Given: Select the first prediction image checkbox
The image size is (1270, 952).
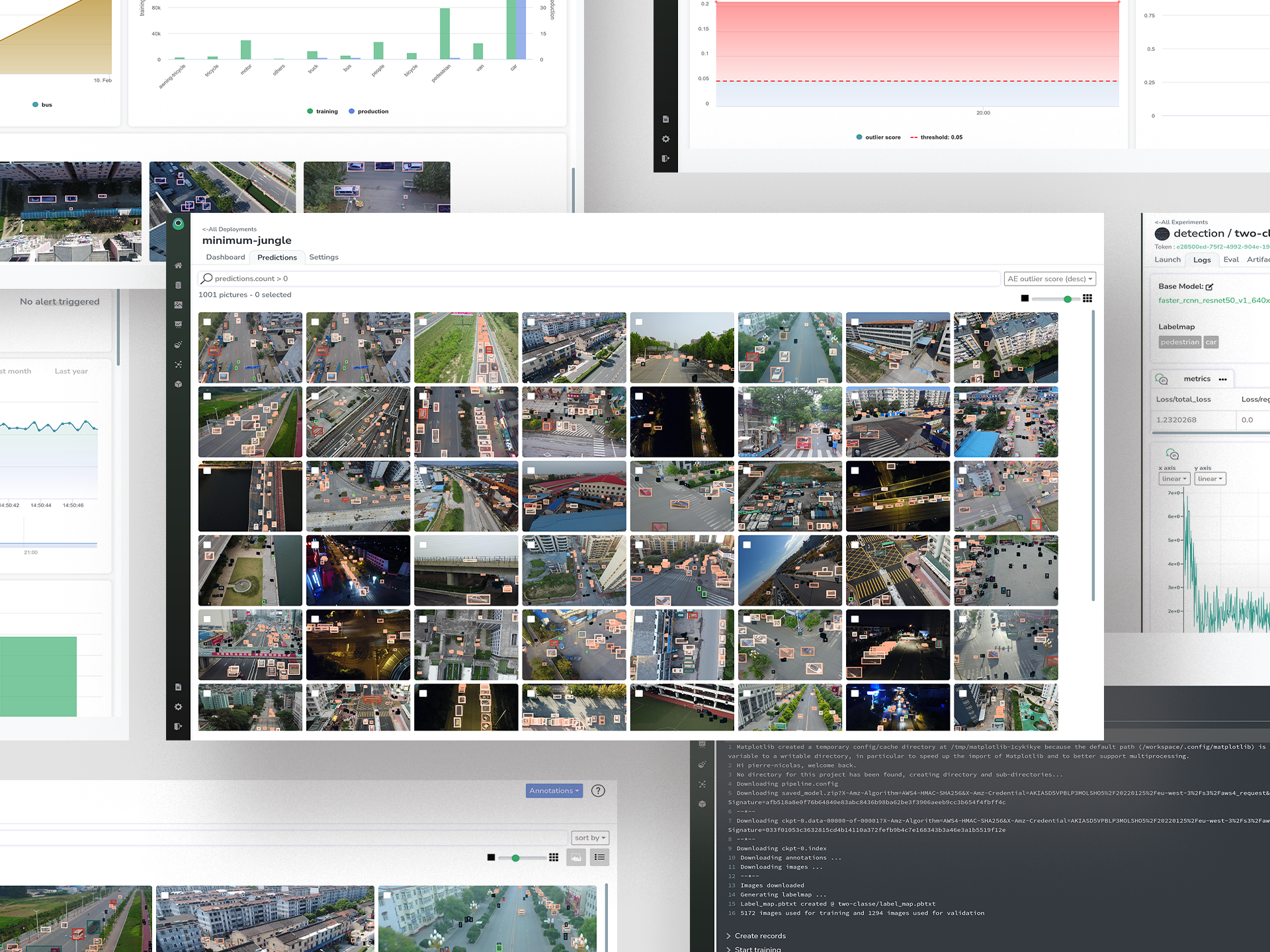Looking at the screenshot, I should coord(208,322).
